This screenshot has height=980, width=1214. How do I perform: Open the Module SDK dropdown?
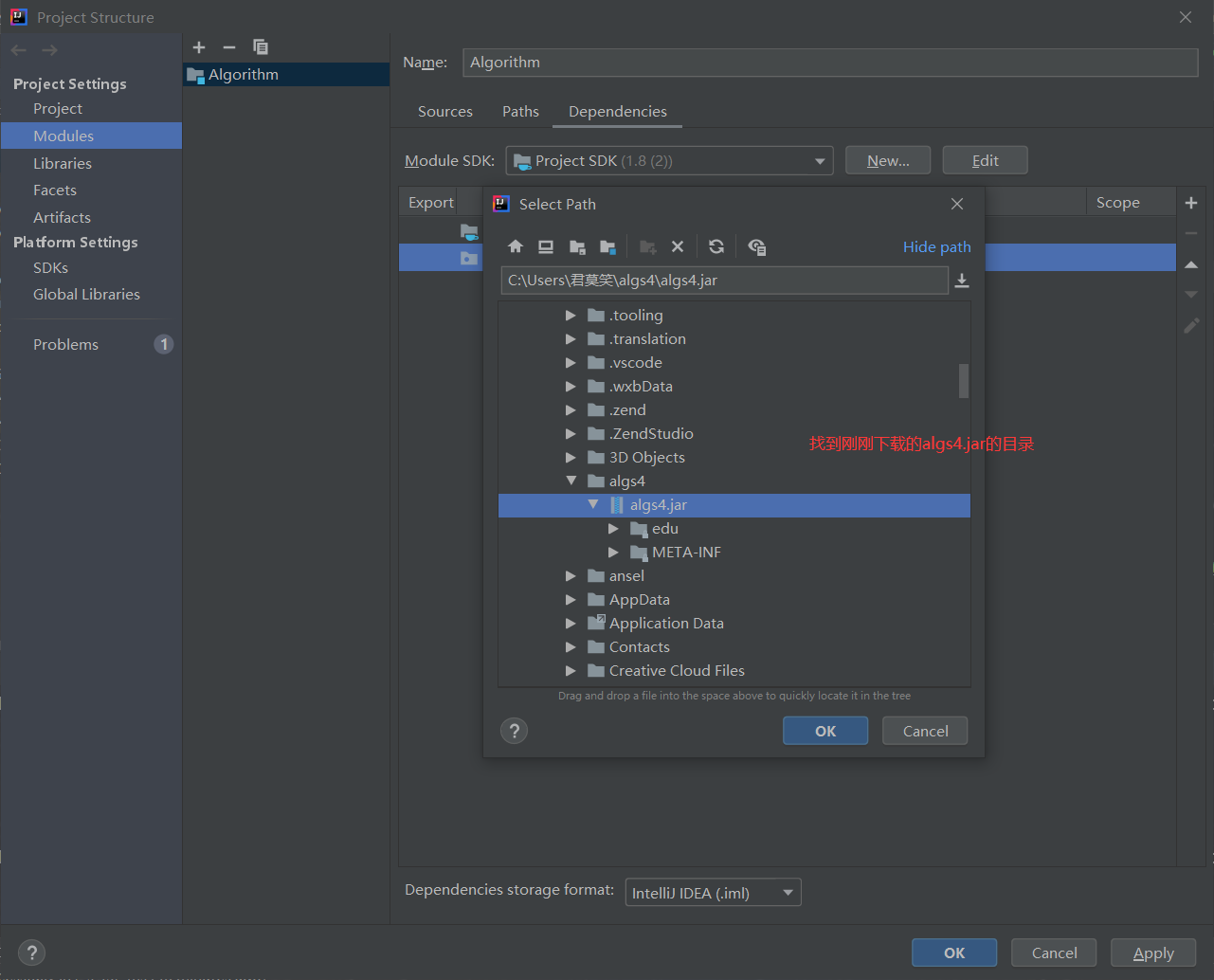coord(669,161)
